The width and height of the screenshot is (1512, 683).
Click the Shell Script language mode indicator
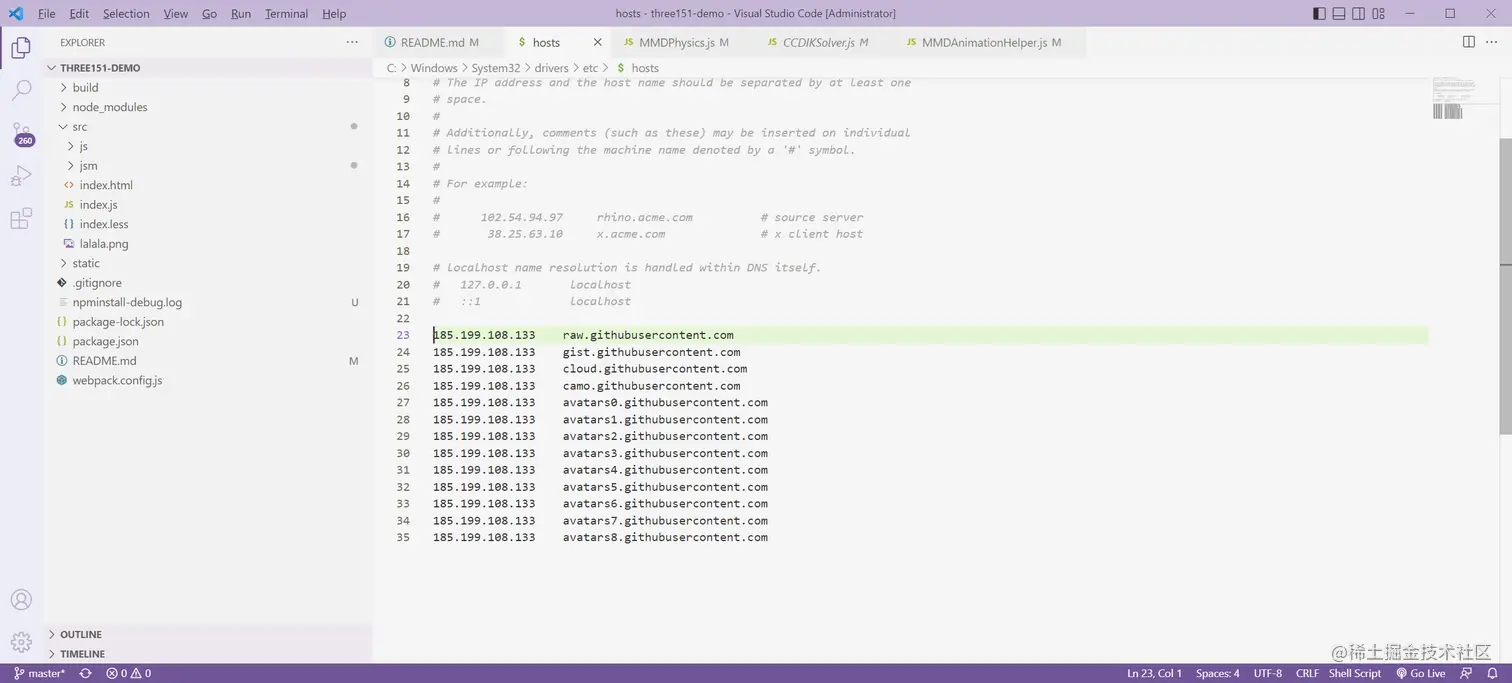1354,673
